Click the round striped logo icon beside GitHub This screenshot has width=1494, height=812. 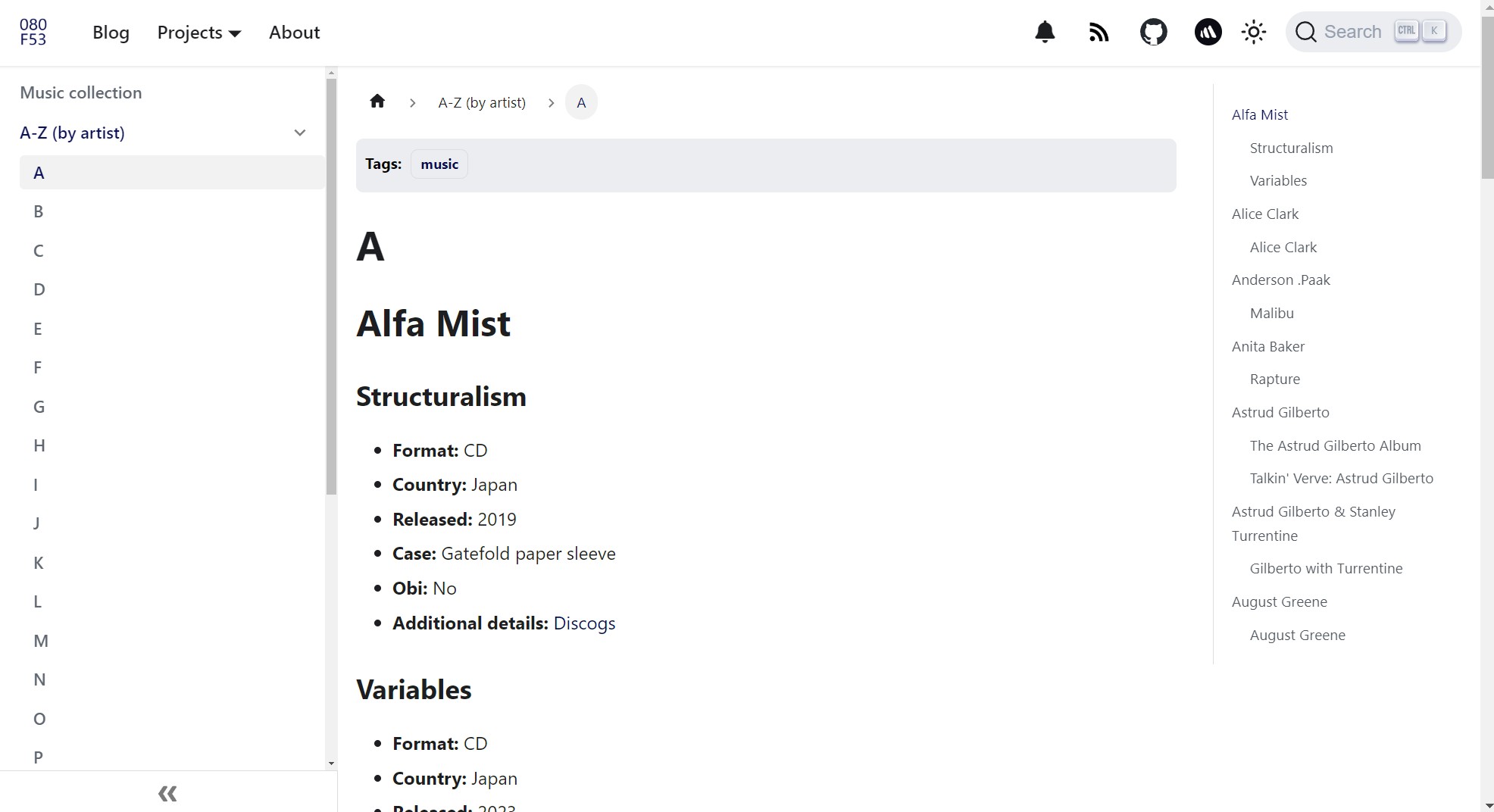click(1208, 32)
